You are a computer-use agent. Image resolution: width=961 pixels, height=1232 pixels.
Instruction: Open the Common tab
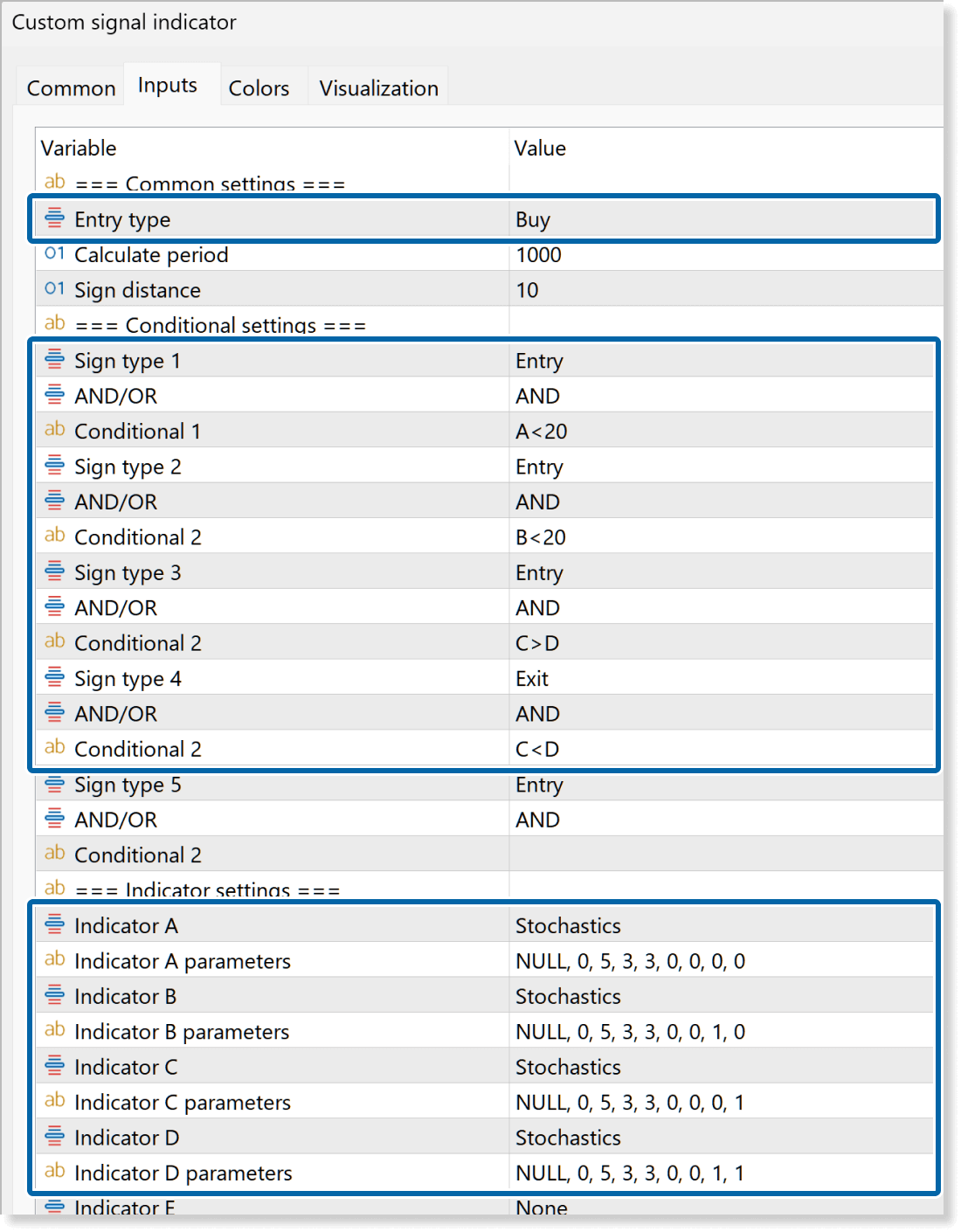pyautogui.click(x=71, y=87)
